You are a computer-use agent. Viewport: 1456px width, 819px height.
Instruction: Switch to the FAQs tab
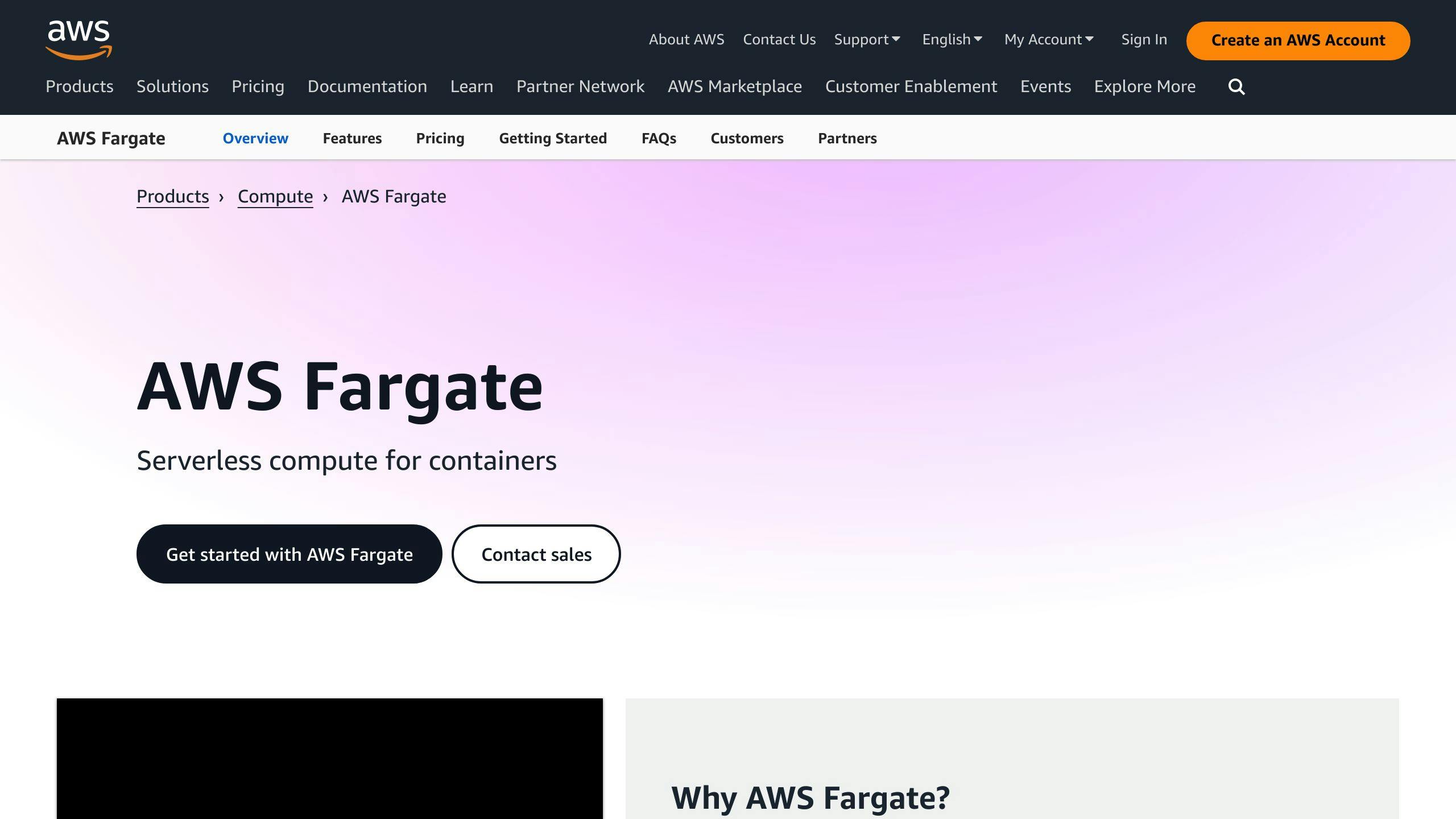659,138
